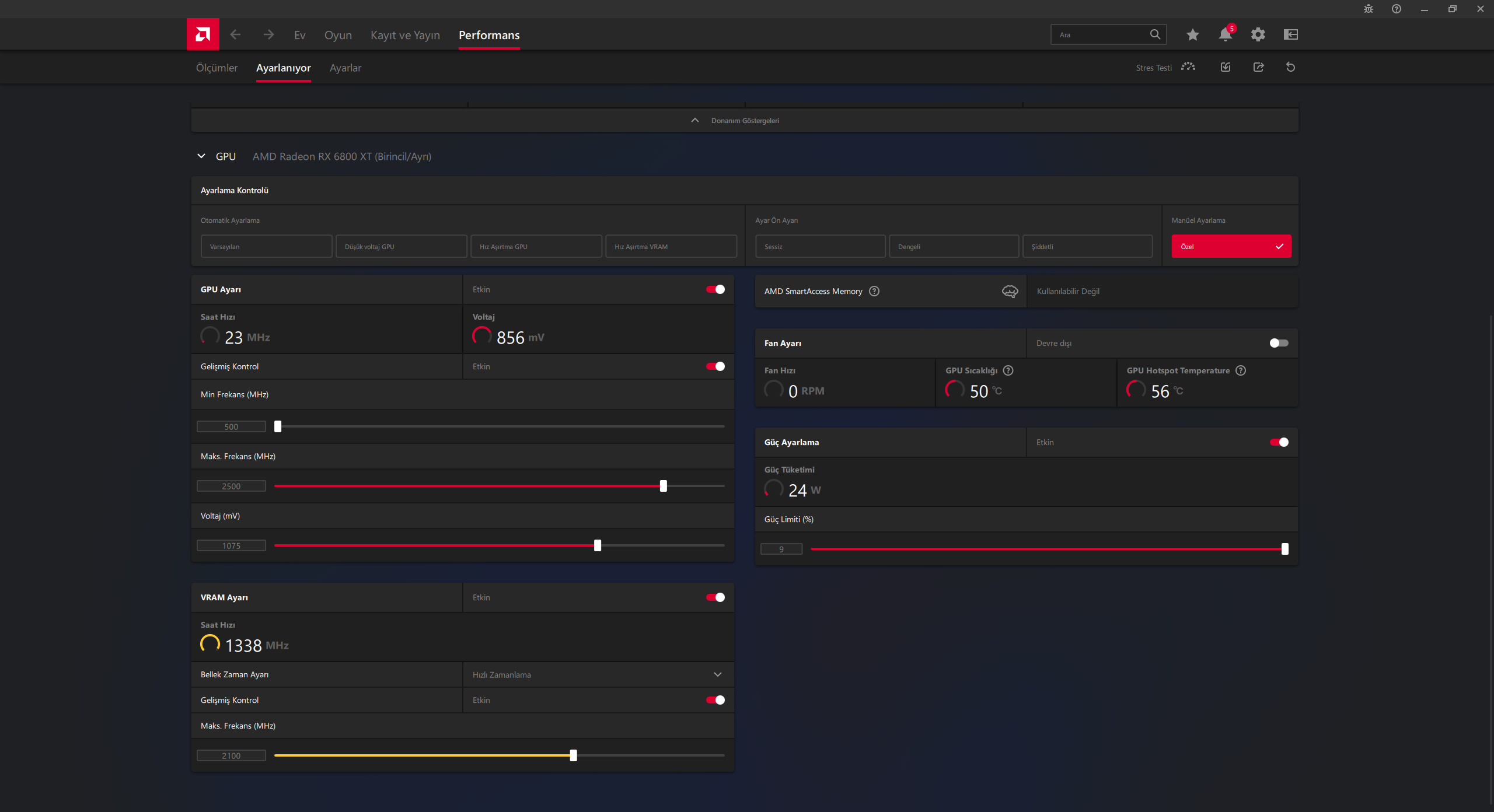Click the SmartAccess Memory brain icon
The width and height of the screenshot is (1494, 812).
click(x=1010, y=291)
